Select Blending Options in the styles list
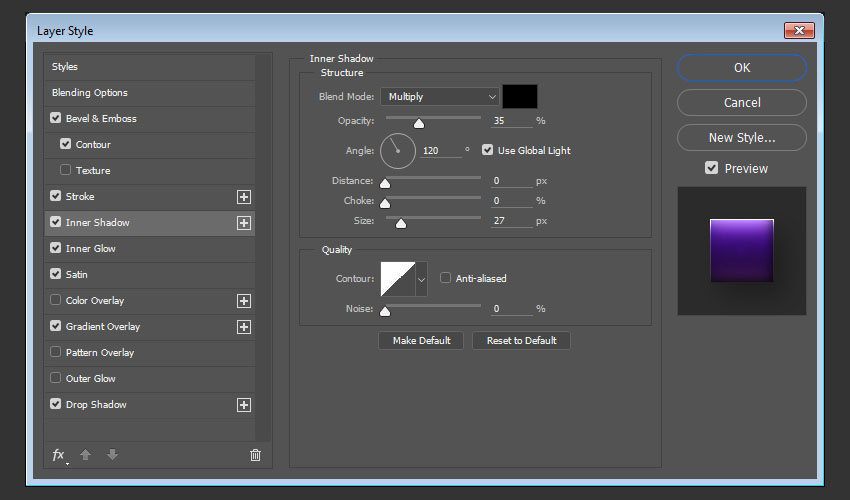850x500 pixels. pyautogui.click(x=90, y=93)
